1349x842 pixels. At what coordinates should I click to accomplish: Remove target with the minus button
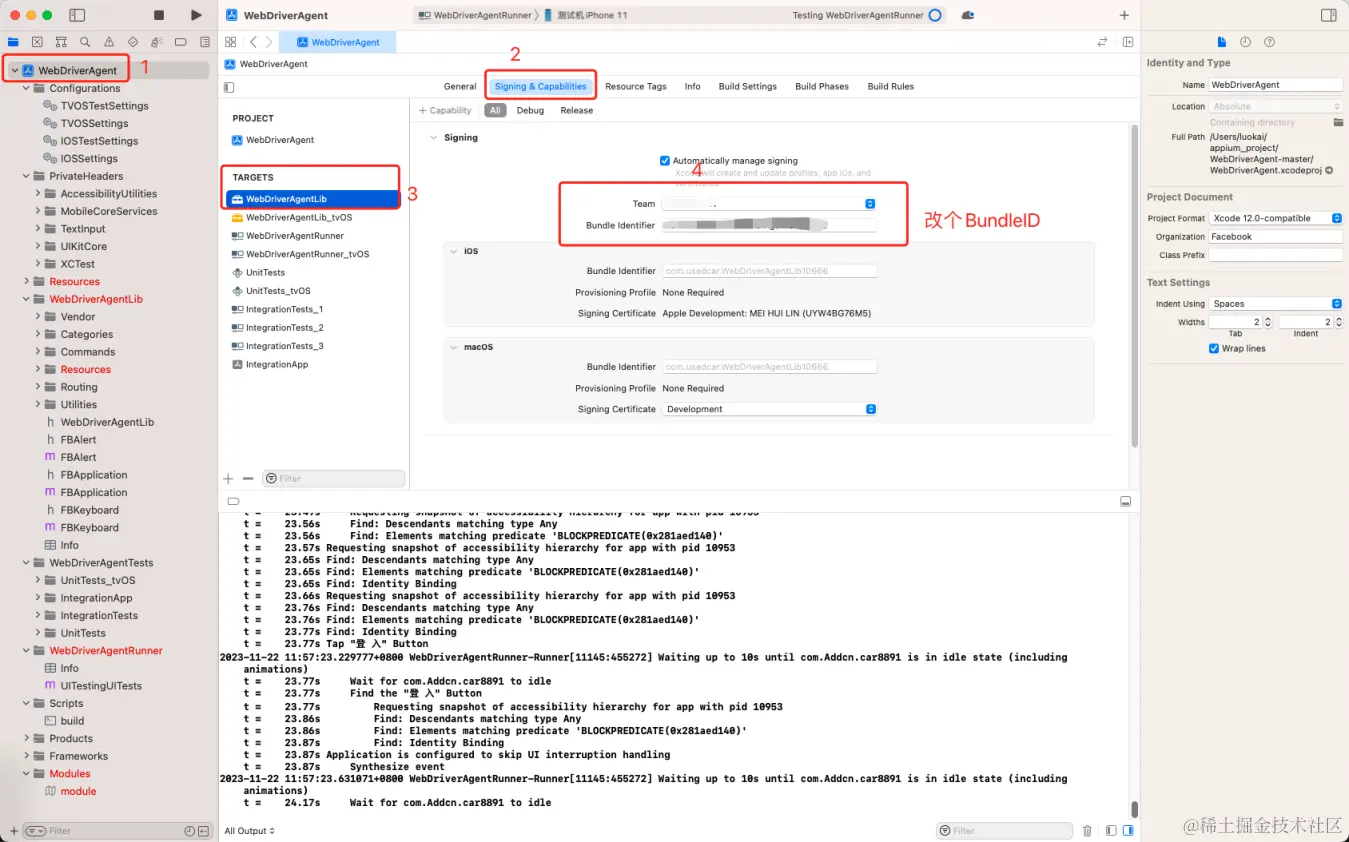point(248,479)
